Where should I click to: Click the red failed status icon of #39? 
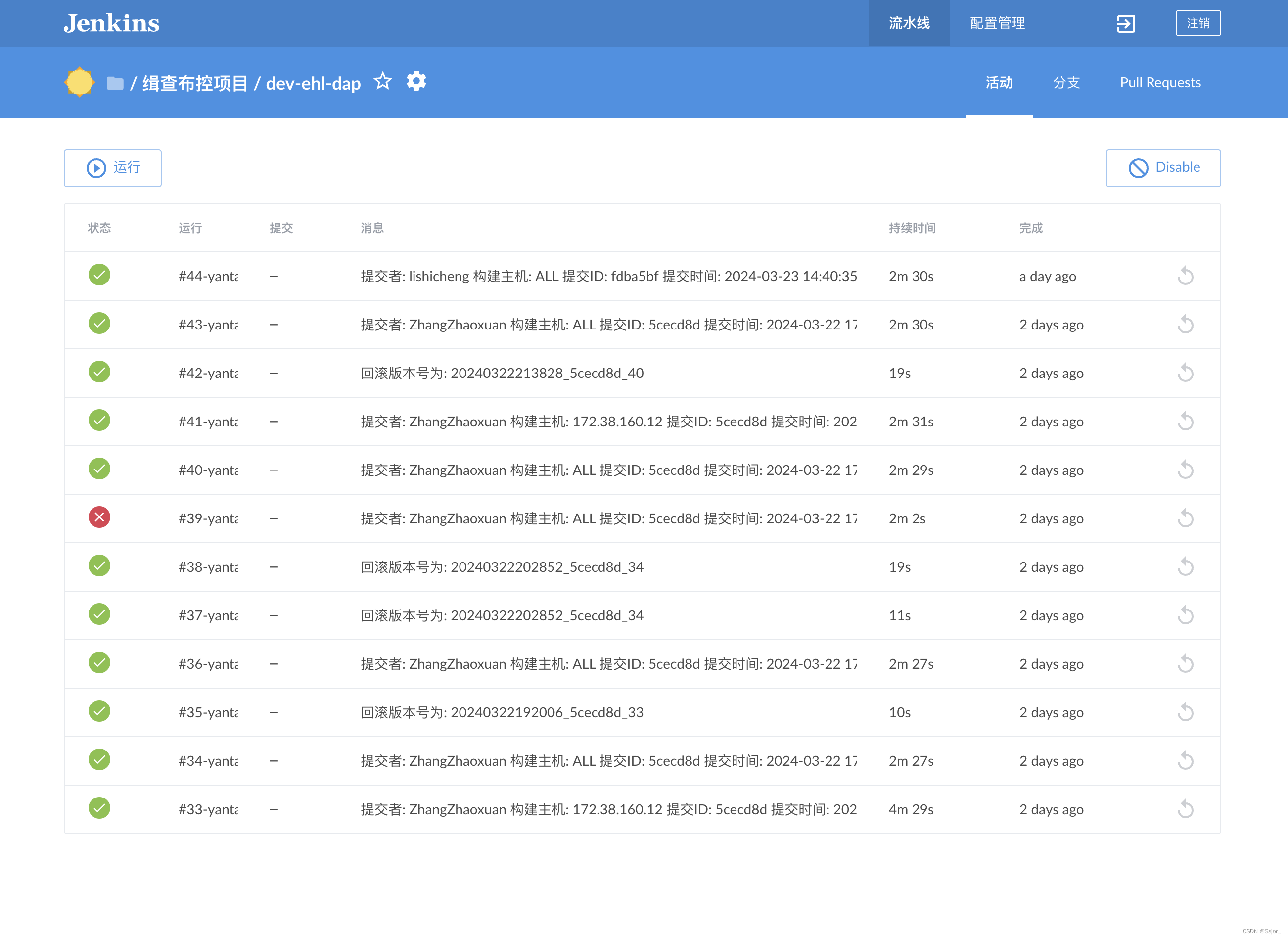pyautogui.click(x=99, y=517)
